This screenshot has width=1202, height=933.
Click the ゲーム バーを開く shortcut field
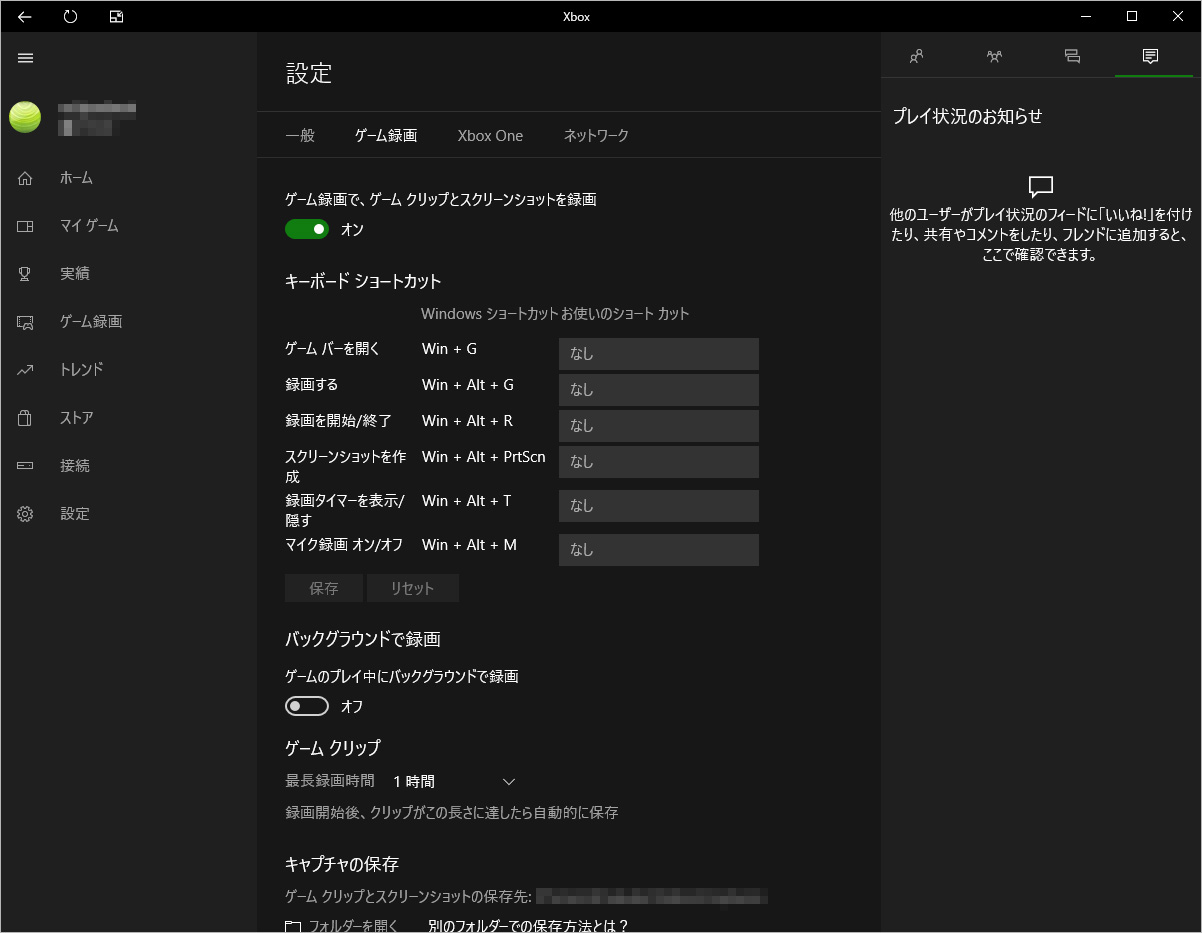click(x=659, y=354)
